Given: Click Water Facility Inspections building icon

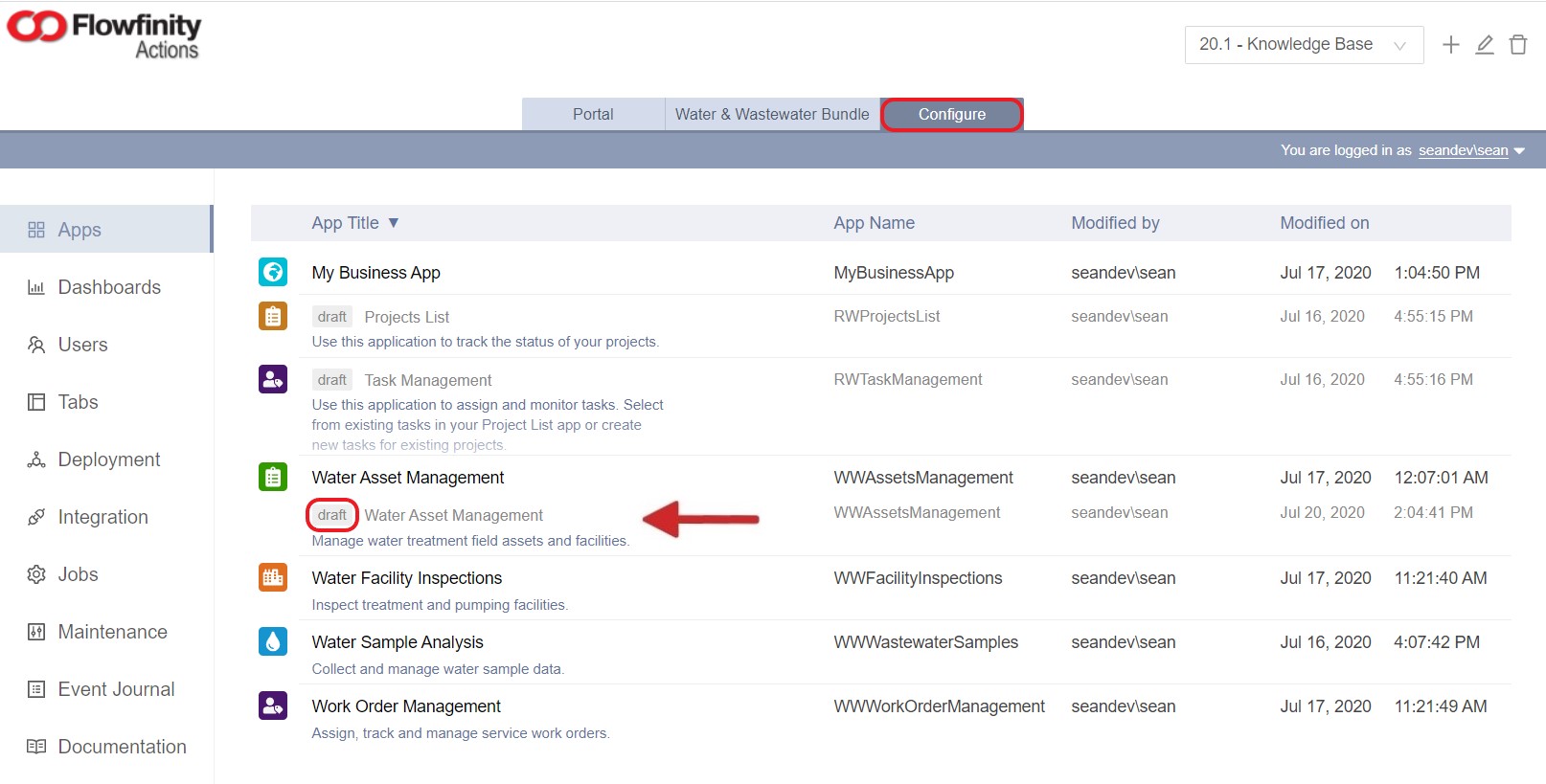Looking at the screenshot, I should click(x=273, y=577).
